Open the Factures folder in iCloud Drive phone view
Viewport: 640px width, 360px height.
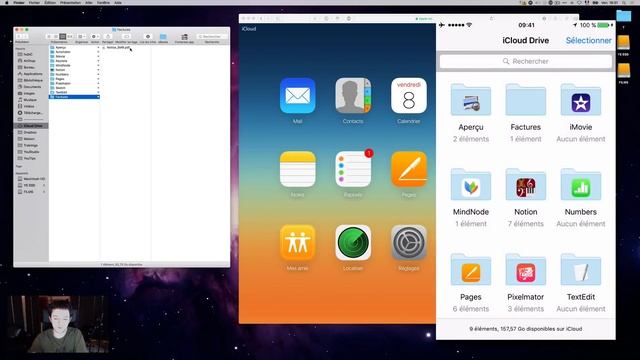tap(526, 100)
